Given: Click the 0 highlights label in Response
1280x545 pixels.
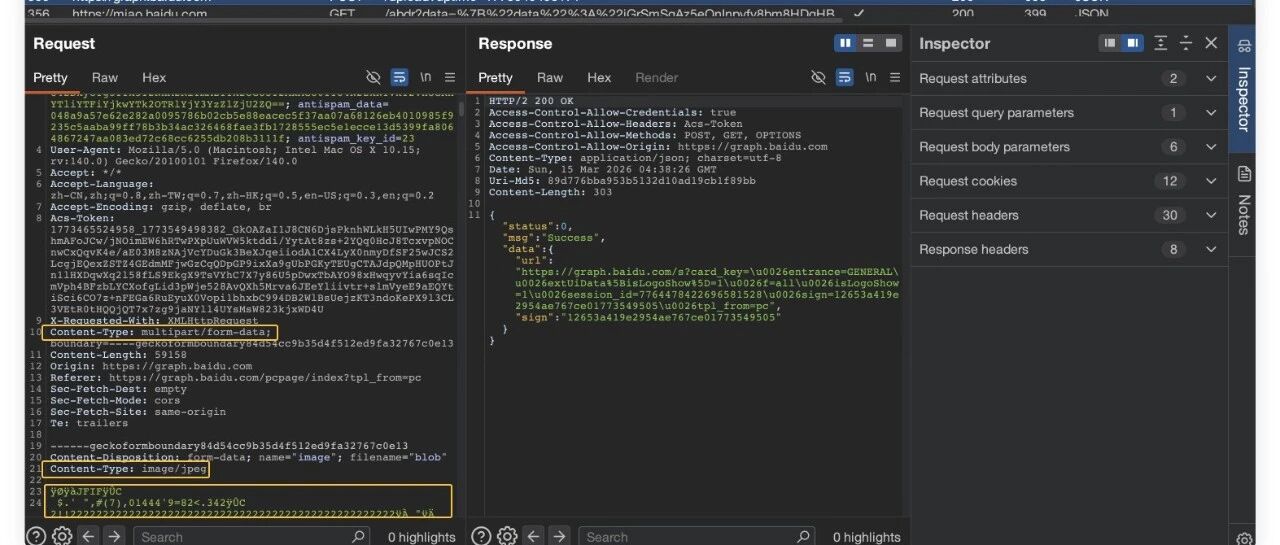Looking at the screenshot, I should point(866,537).
